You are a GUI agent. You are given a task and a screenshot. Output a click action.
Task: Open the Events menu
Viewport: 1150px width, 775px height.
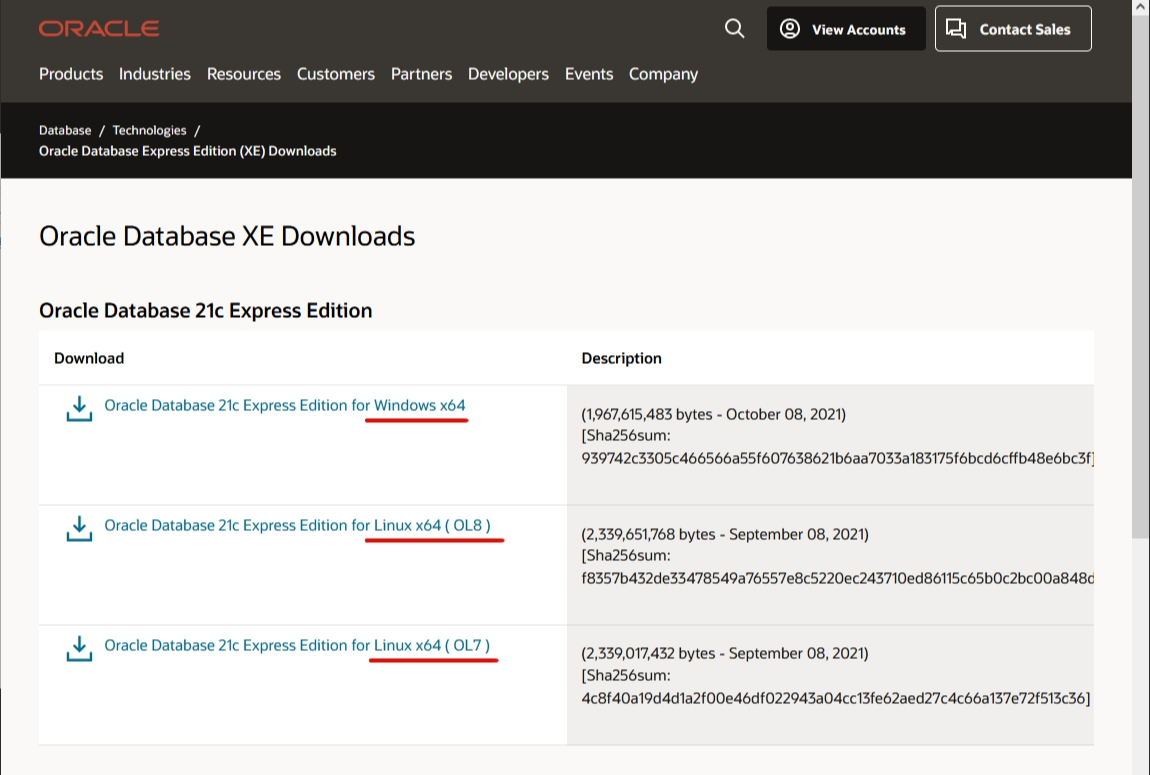coord(589,74)
